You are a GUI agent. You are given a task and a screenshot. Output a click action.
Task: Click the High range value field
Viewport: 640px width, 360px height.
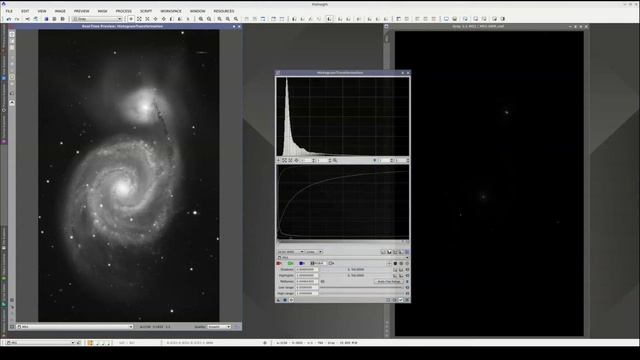click(307, 293)
